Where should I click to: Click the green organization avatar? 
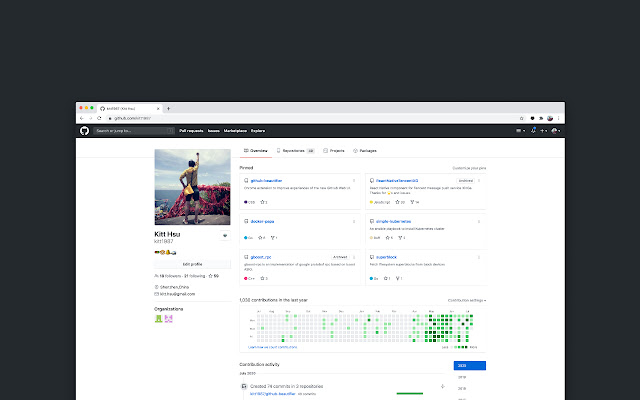coord(158,318)
